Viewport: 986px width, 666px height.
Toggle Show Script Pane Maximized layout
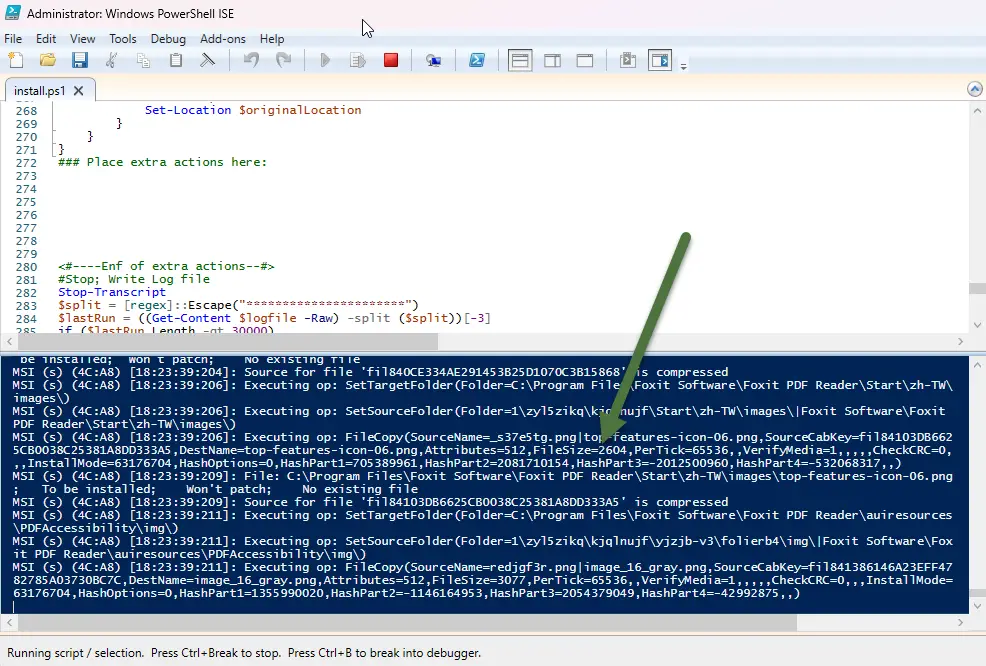(585, 61)
